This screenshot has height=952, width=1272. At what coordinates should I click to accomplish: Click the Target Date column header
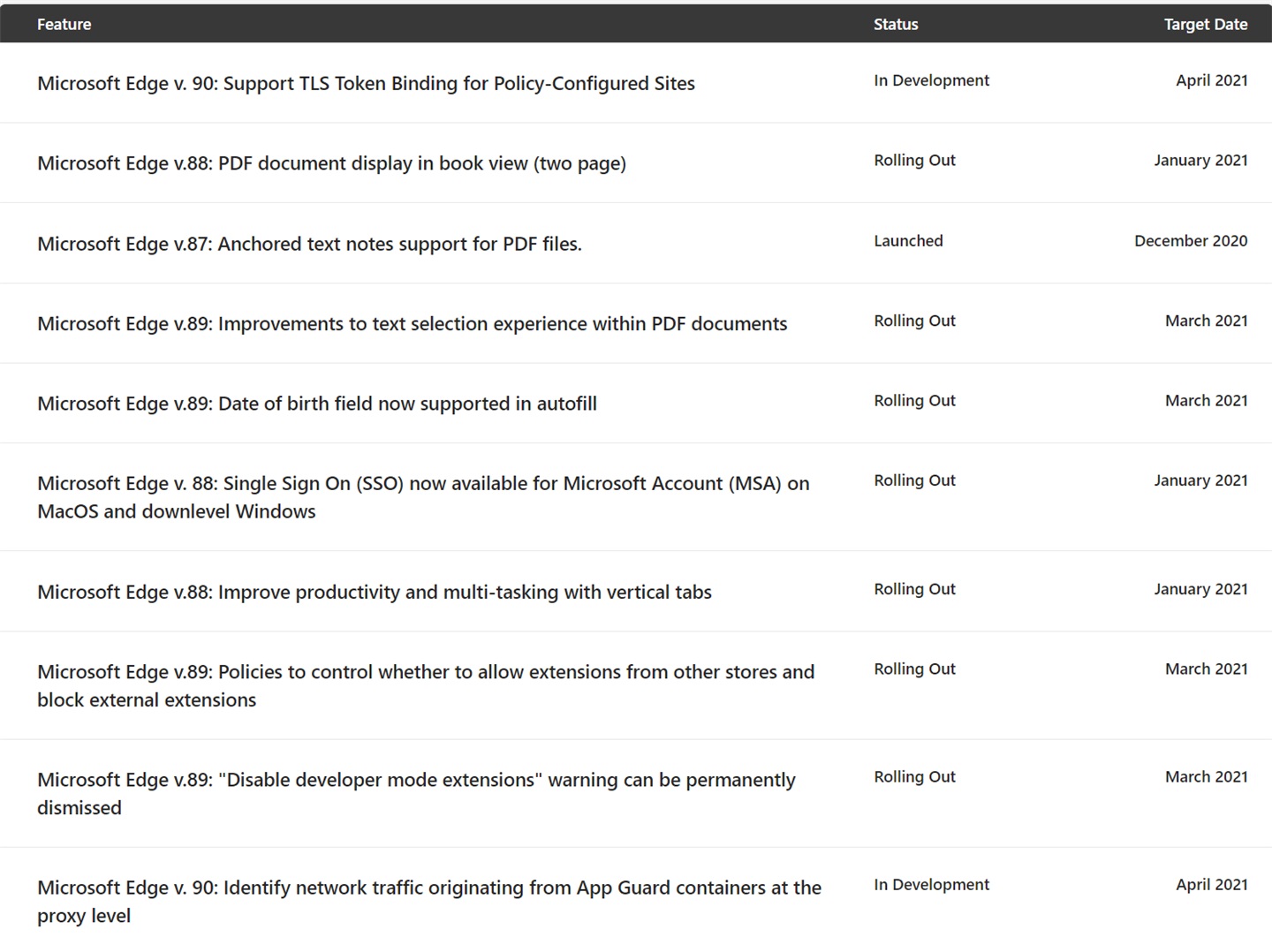click(x=1205, y=25)
